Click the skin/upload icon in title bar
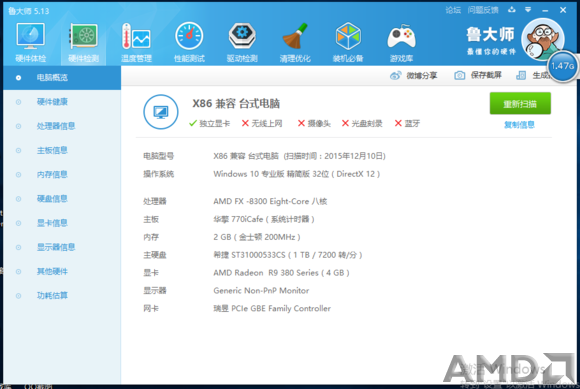The height and width of the screenshot is (389, 580). pos(512,10)
